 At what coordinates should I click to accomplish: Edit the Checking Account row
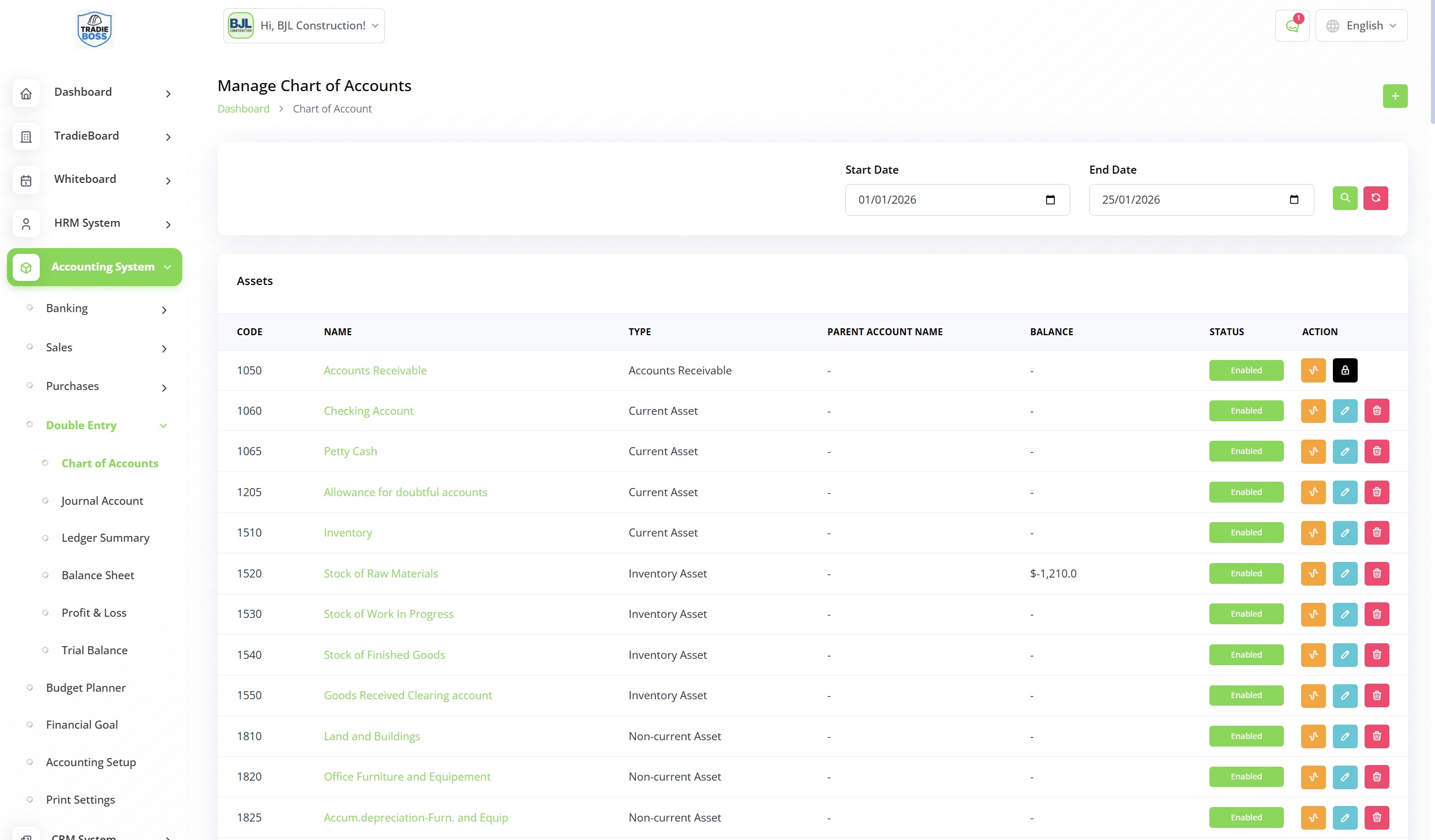[1344, 411]
